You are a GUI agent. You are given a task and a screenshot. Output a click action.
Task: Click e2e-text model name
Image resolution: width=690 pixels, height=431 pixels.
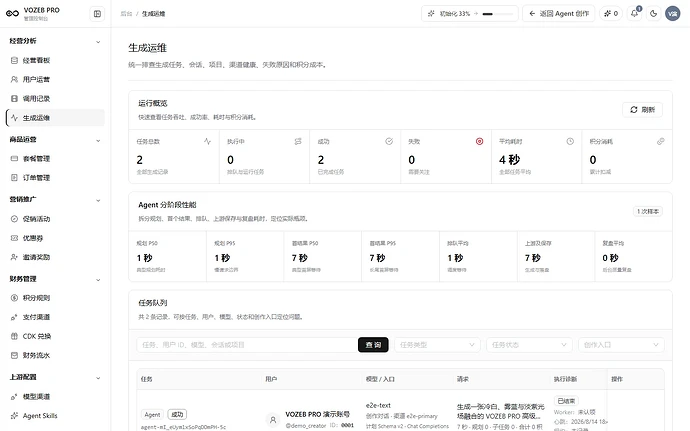378,405
